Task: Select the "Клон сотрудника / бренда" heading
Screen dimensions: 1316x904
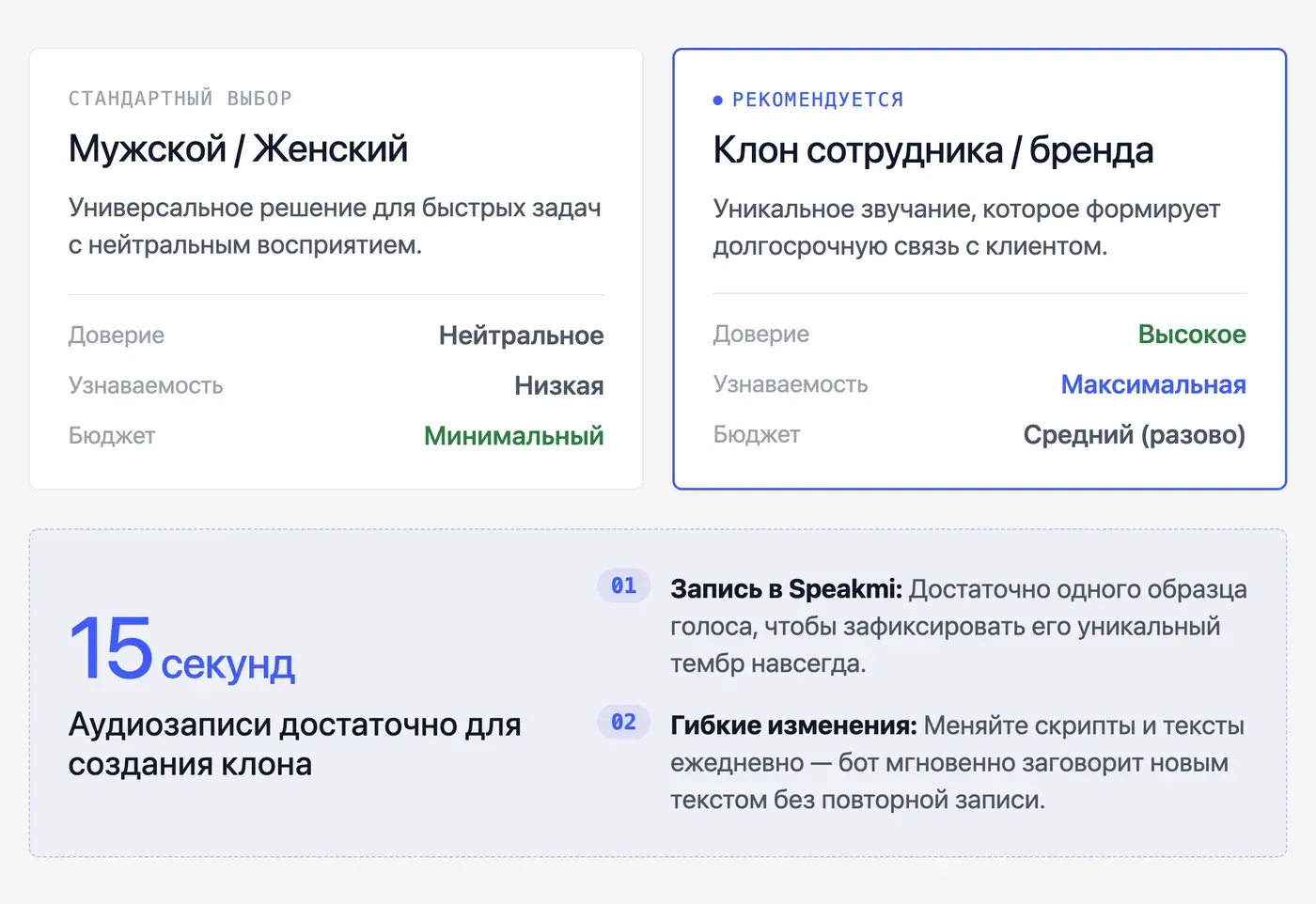Action: 933,150
